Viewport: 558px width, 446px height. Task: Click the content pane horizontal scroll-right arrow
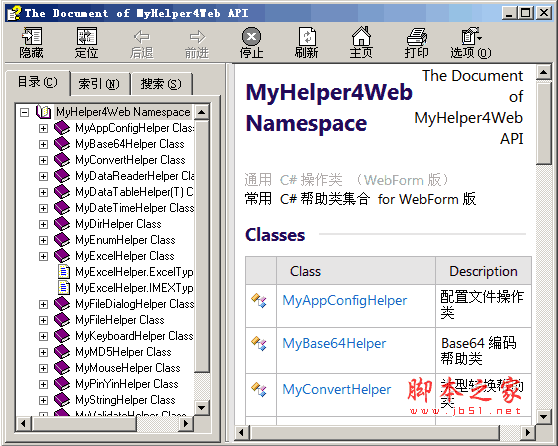pyautogui.click(x=528, y=432)
